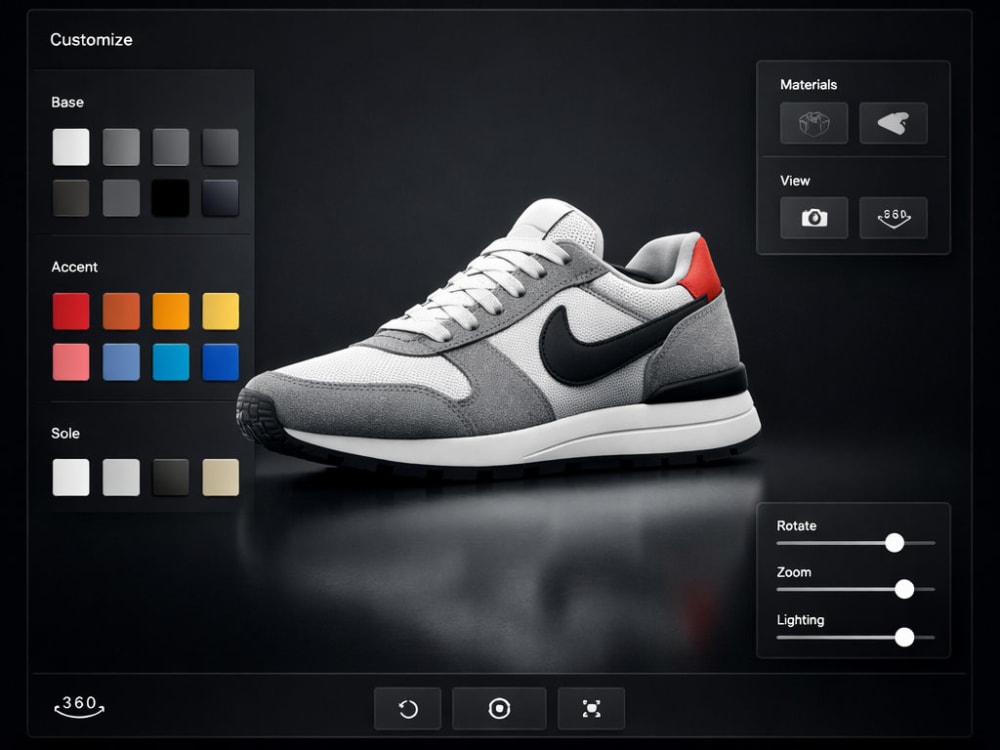Click the 360 icon in the bottom bar
The width and height of the screenshot is (1000, 750).
point(79,706)
